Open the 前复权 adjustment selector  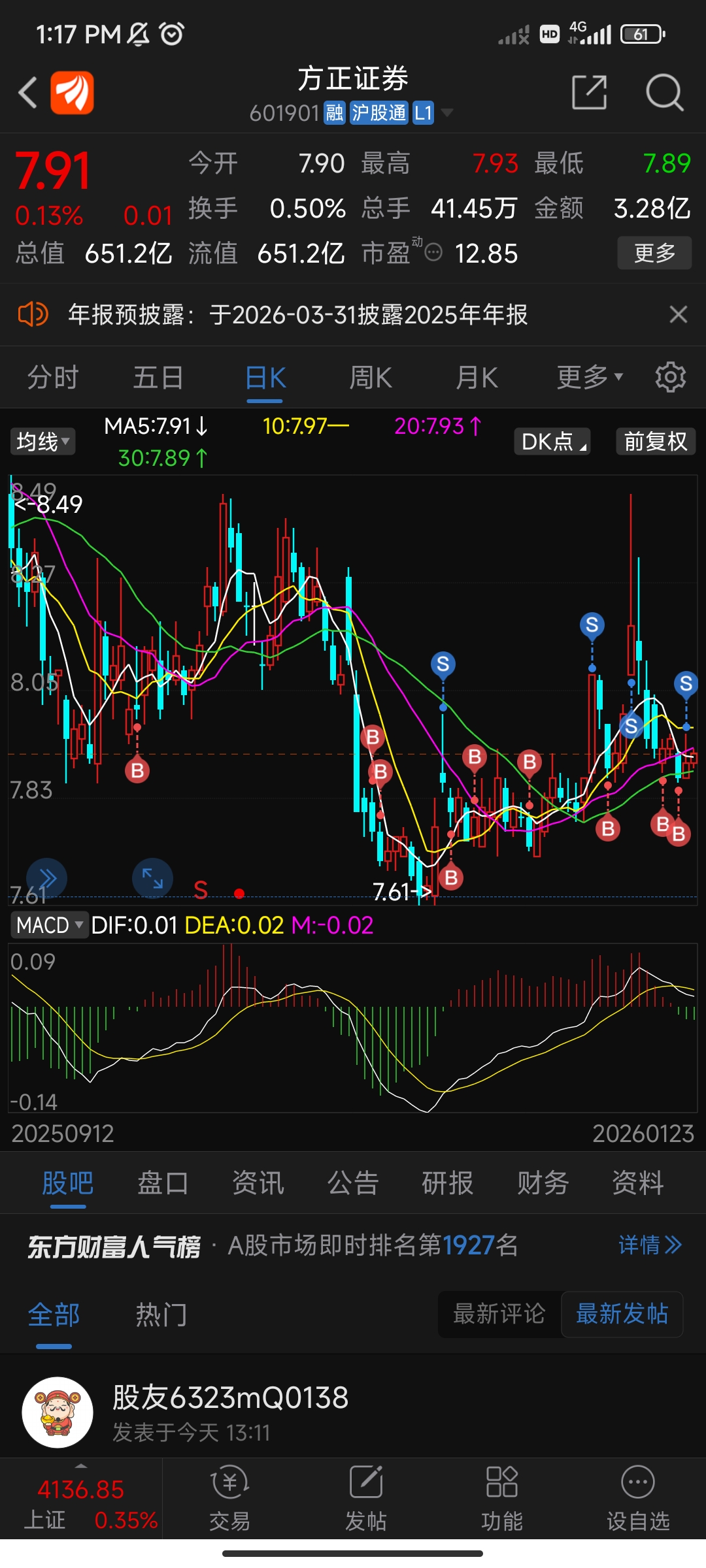(x=656, y=442)
